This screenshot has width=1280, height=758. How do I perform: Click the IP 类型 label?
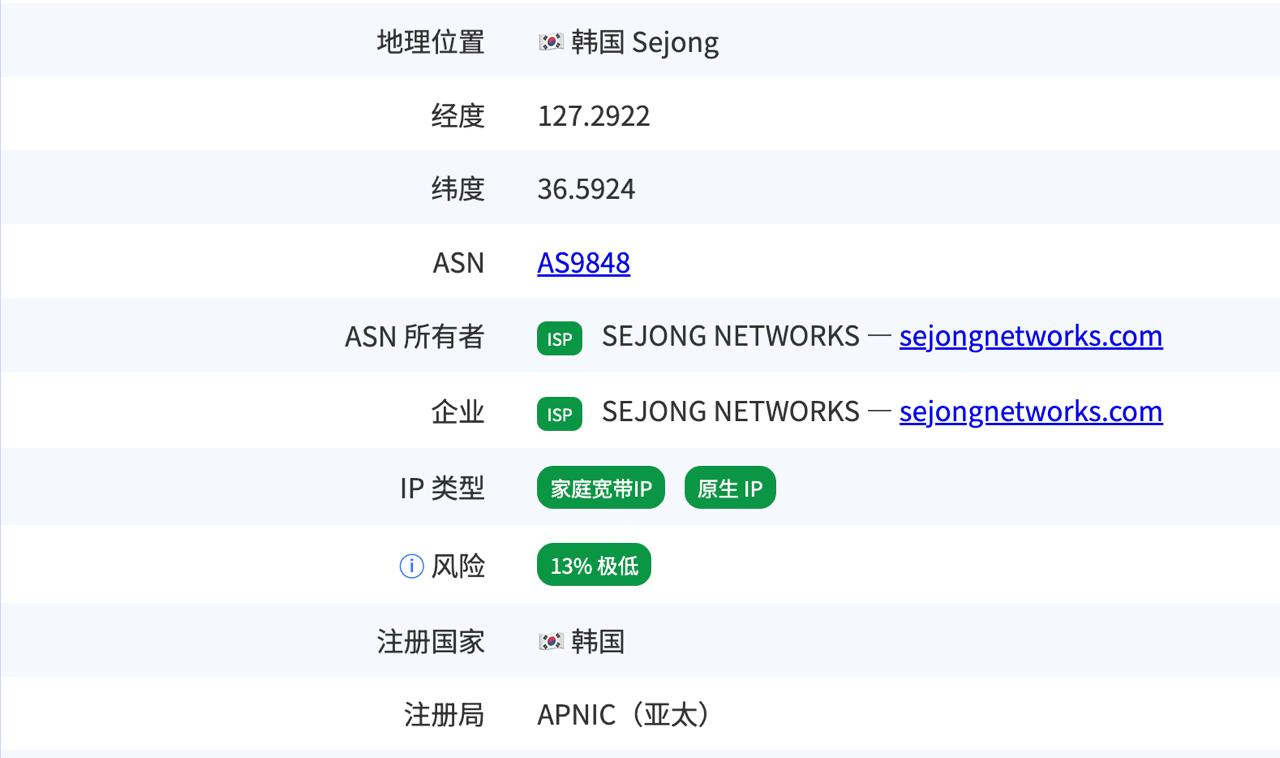pos(442,488)
